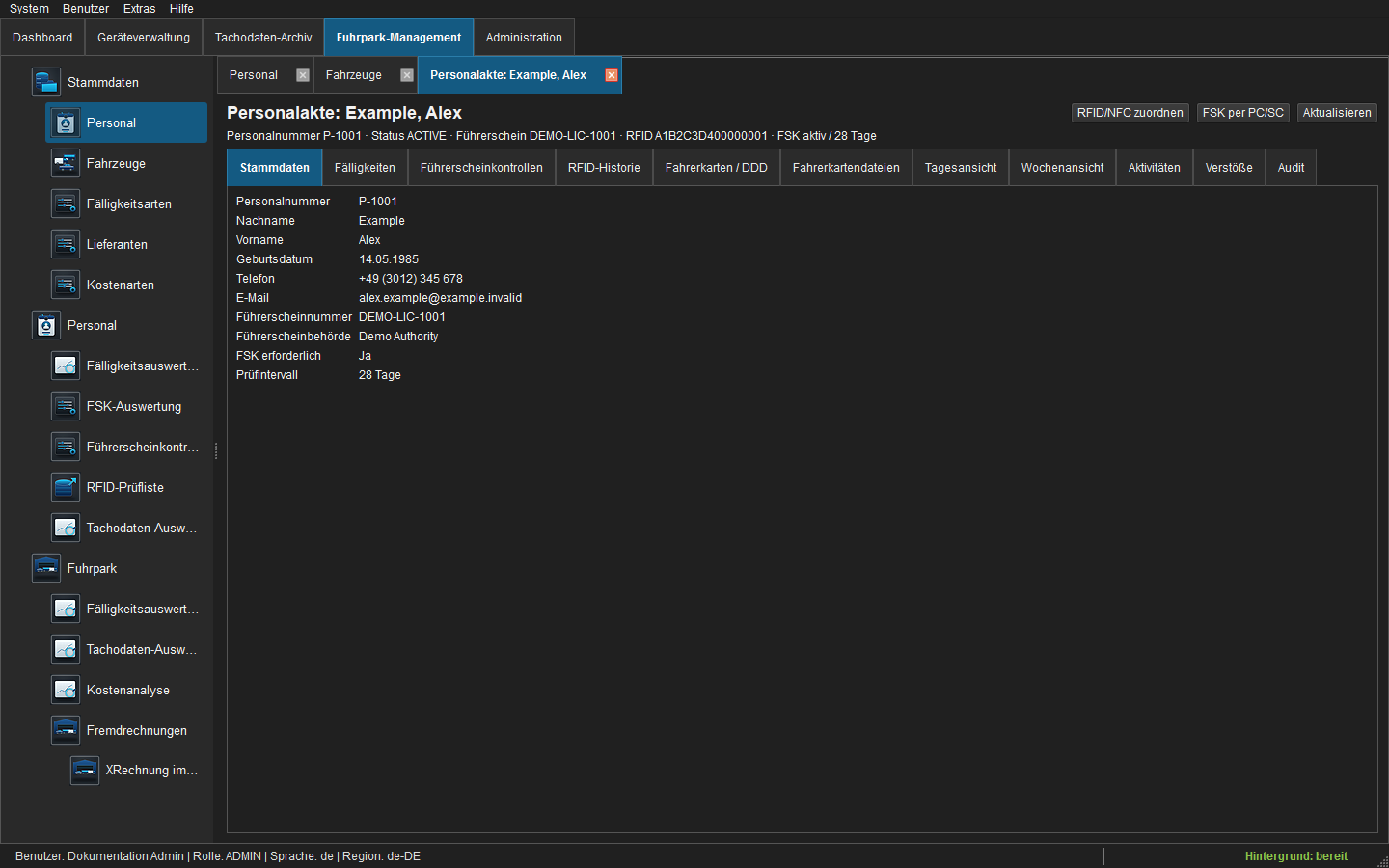Viewport: 1389px width, 868px height.
Task: Open Fälligkeitsarten via its list icon
Action: [x=65, y=203]
